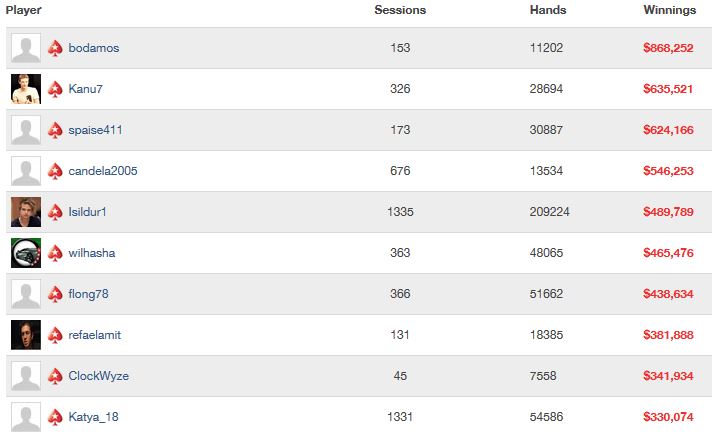Viewport: 712px width, 437px height.
Task: Open the candela2005 player link
Action: 103,171
